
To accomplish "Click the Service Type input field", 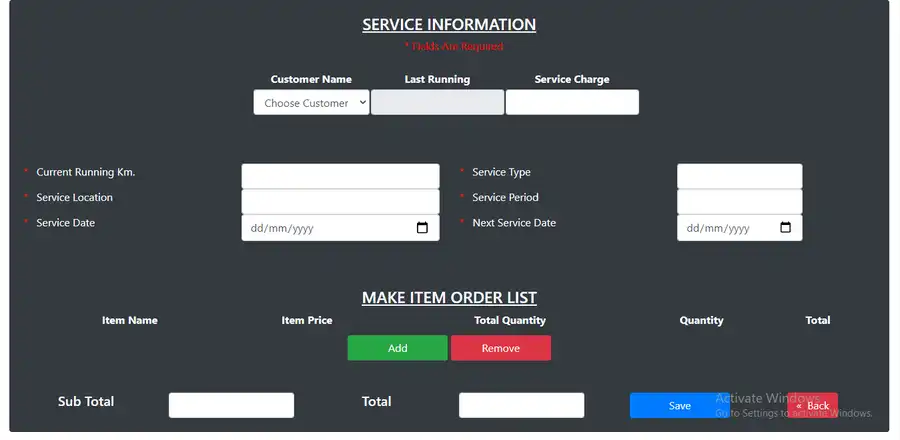I will click(x=739, y=176).
